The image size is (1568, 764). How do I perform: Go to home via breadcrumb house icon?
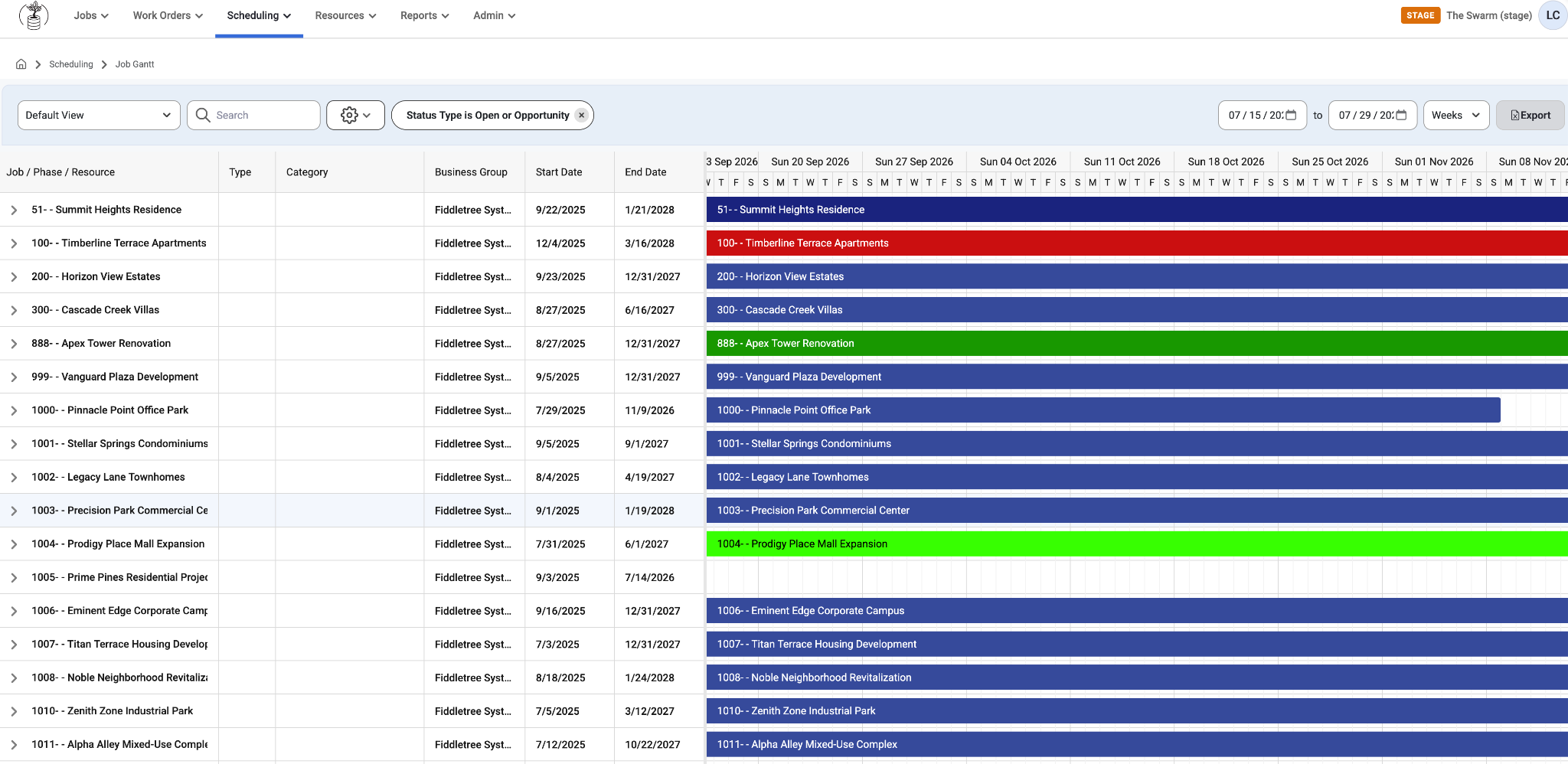21,64
